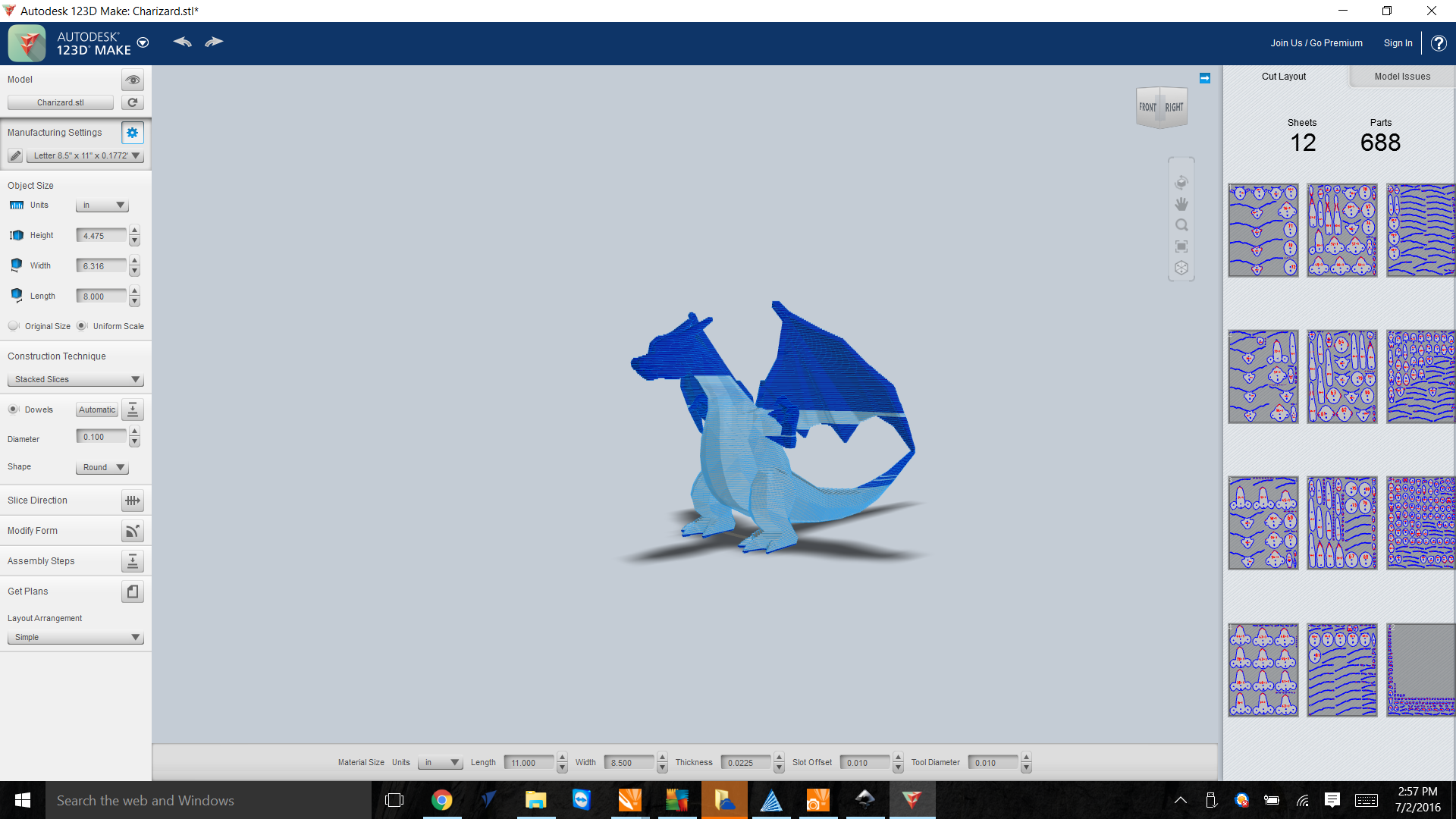Click the undo arrow in the header

tap(182, 42)
